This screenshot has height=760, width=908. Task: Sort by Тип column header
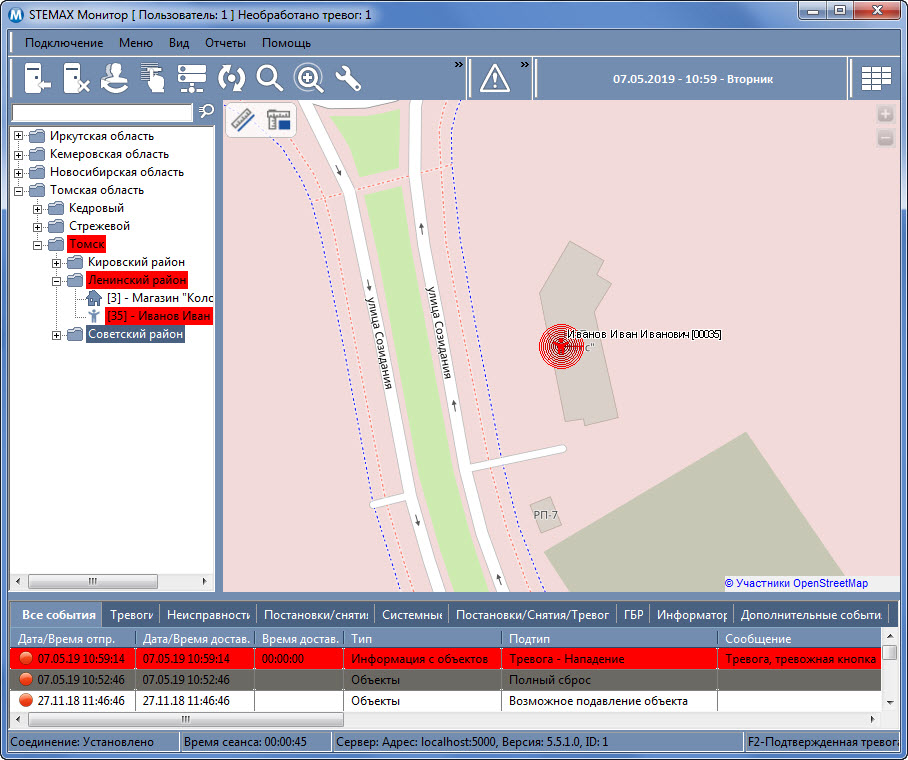[x=423, y=638]
